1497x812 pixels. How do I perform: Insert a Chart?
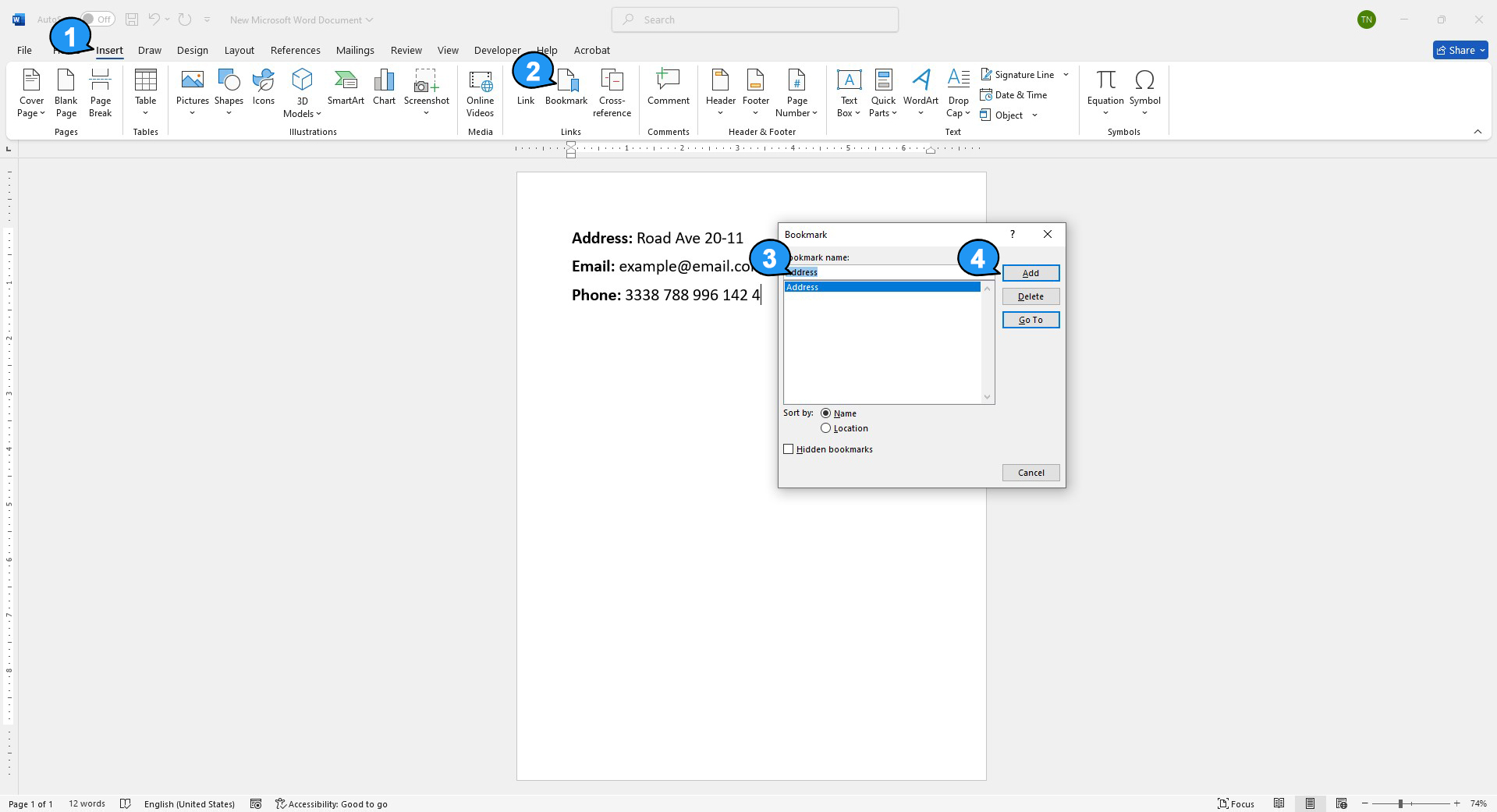(x=384, y=87)
